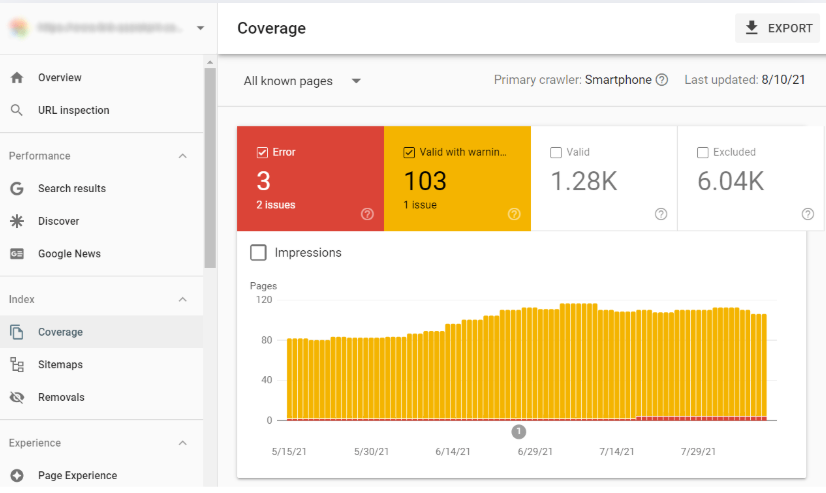Click the Coverage page title
The image size is (826, 493).
(271, 28)
